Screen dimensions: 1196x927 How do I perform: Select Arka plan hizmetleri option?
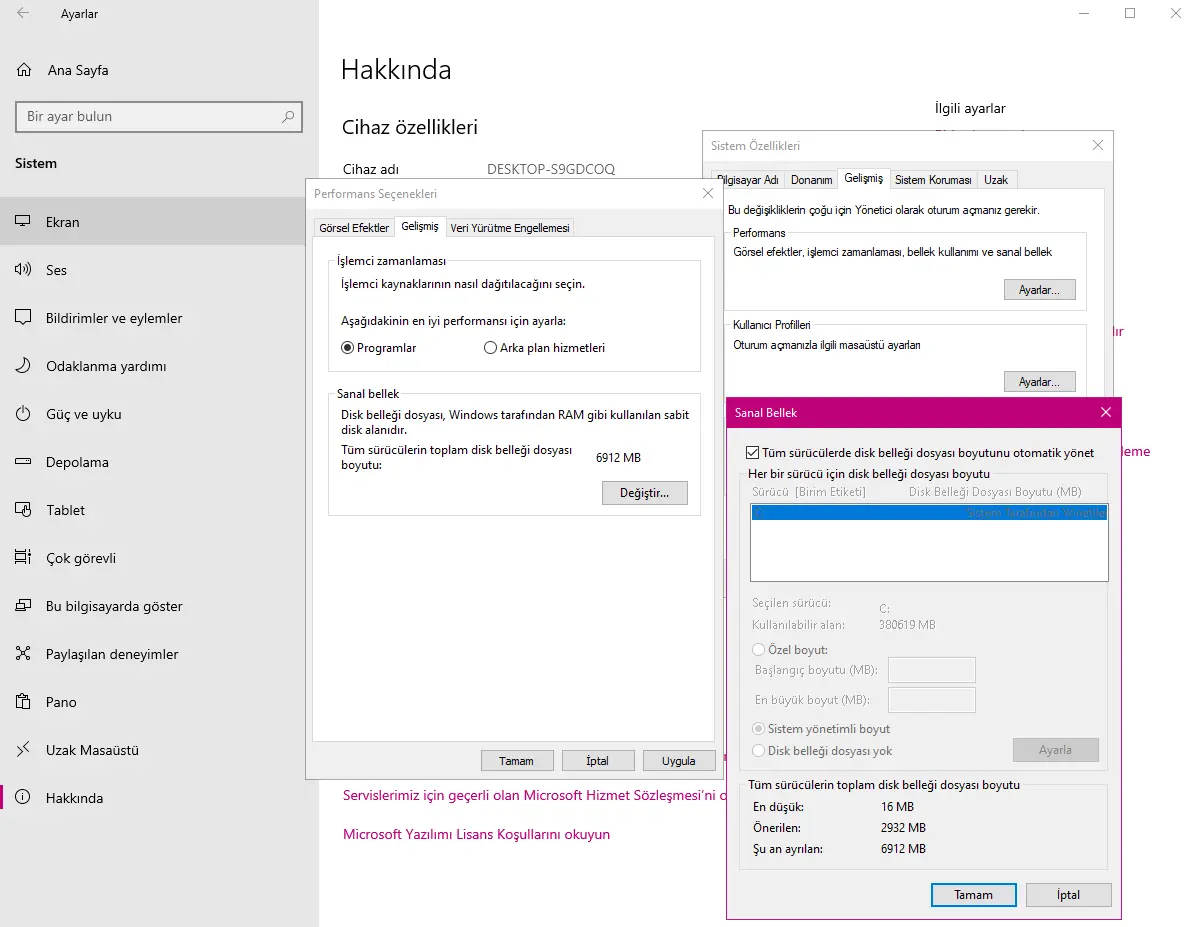click(x=490, y=348)
